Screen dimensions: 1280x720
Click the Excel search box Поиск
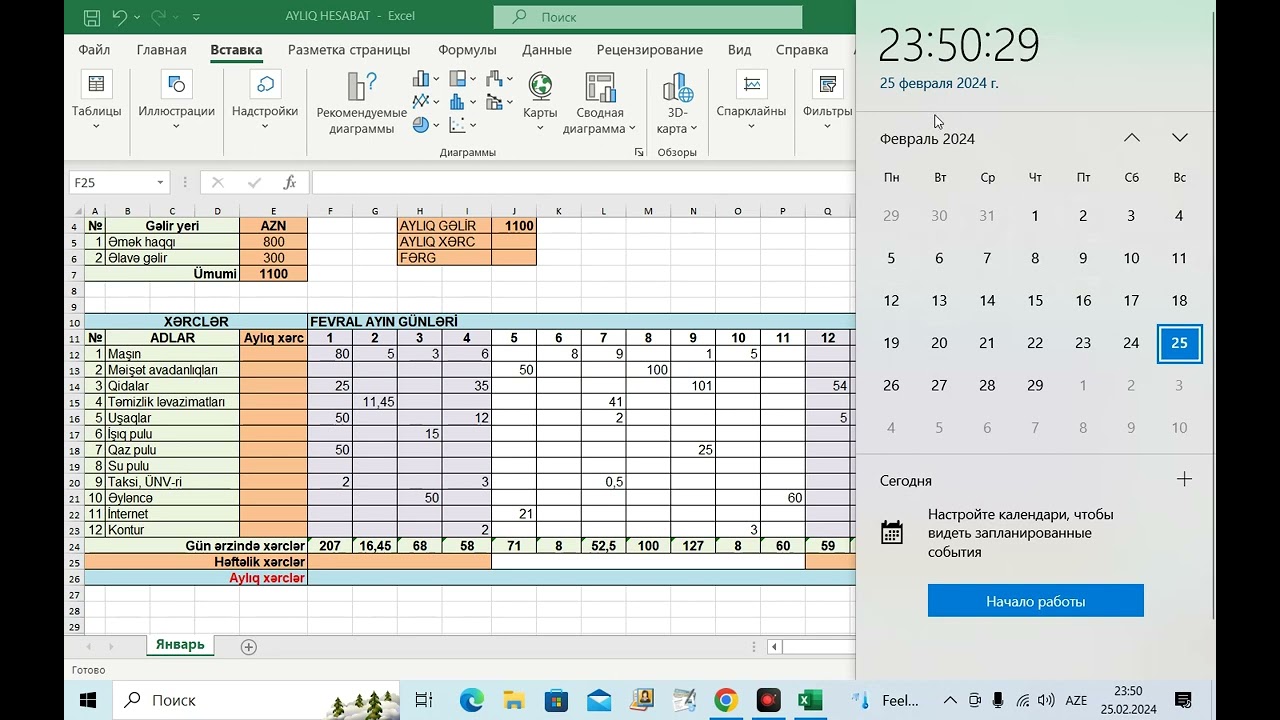[648, 17]
